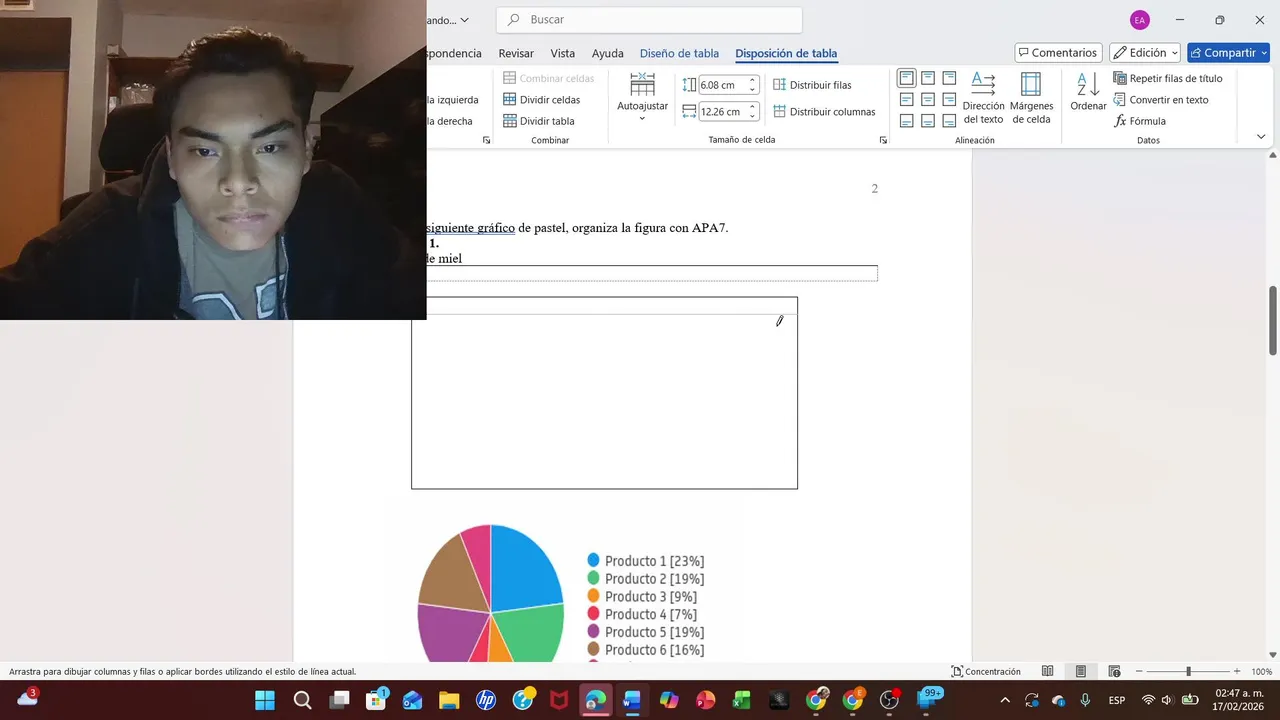
Task: Adjust the zoom slider handle
Action: [x=1188, y=672]
